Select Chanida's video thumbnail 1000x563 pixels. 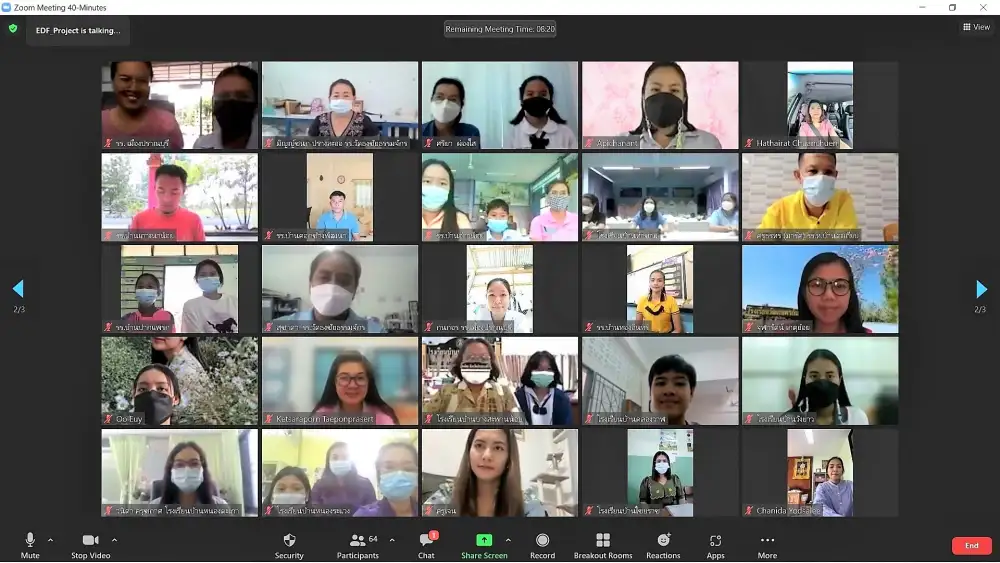(x=820, y=473)
